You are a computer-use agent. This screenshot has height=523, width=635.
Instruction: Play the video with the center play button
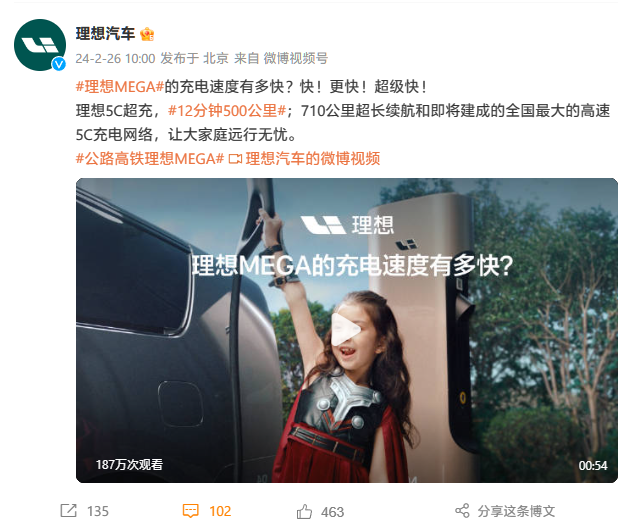[x=345, y=329]
